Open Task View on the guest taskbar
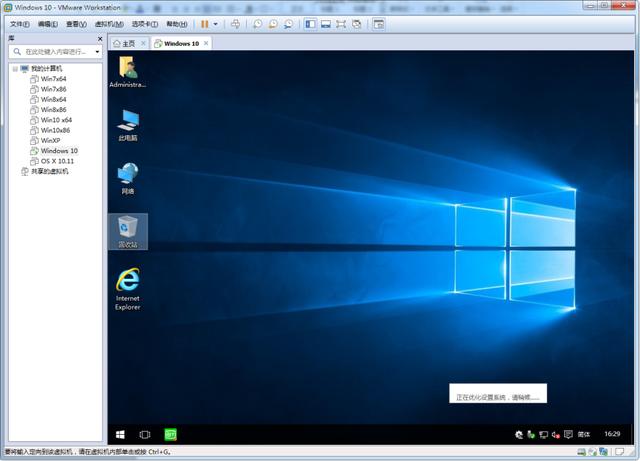640x461 pixels. [145, 434]
